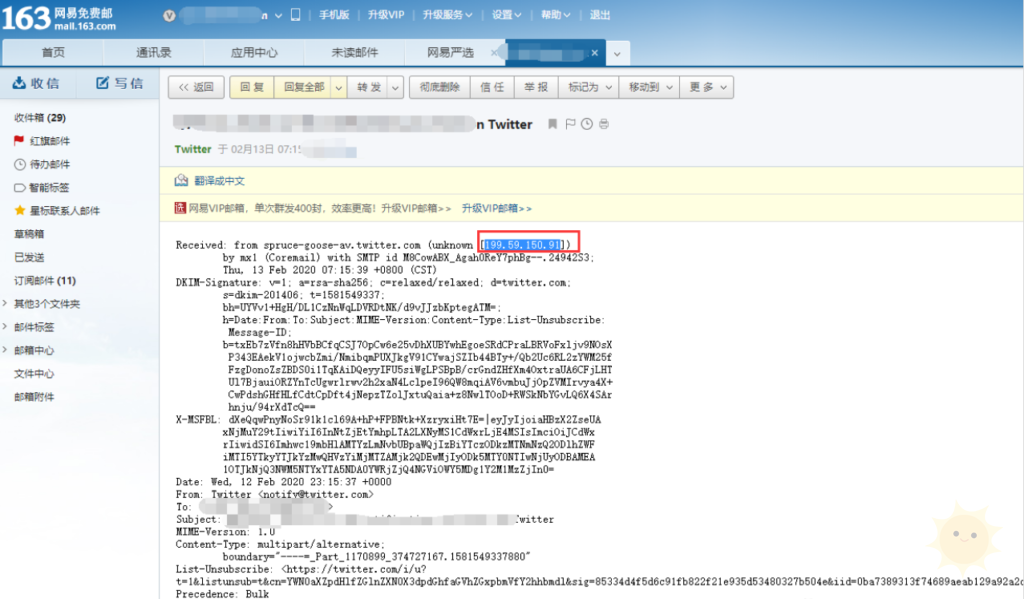The image size is (1024, 599).
Task: Expand the 回复全部 dropdown arrow
Action: (338, 88)
